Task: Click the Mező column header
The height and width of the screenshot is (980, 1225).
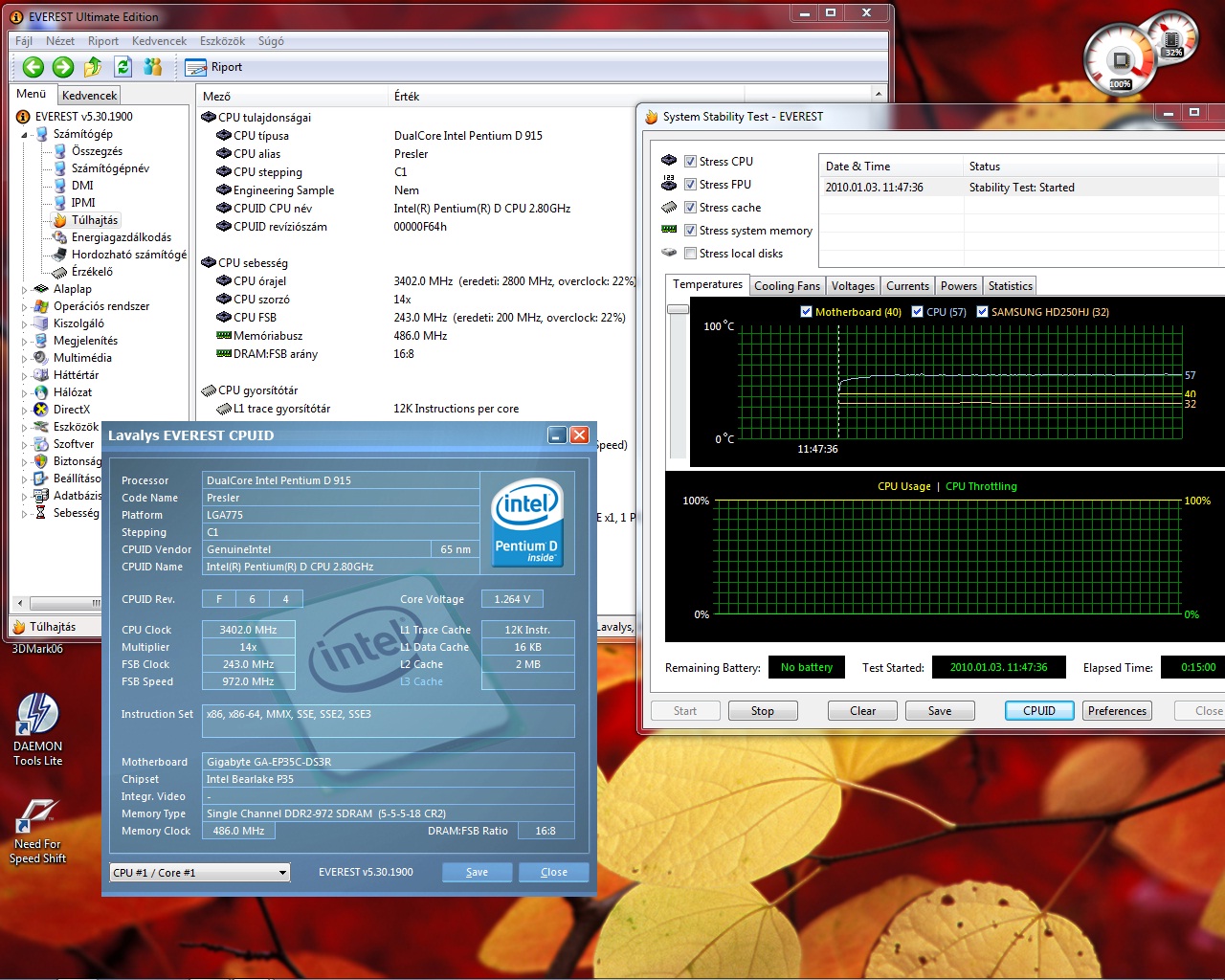Action: coord(216,96)
